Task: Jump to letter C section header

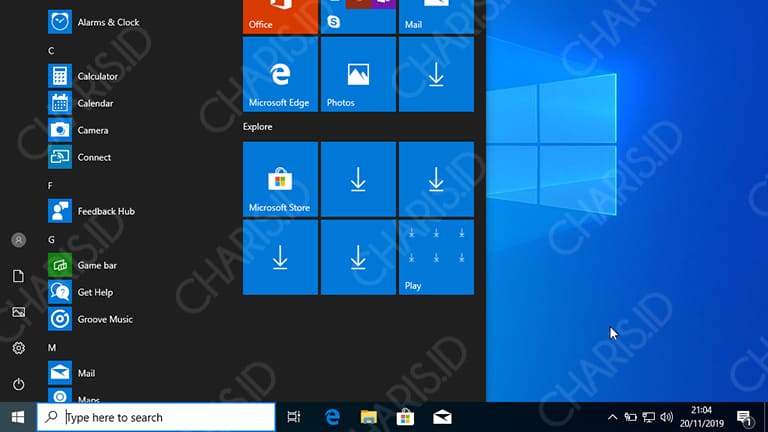Action: pos(51,51)
